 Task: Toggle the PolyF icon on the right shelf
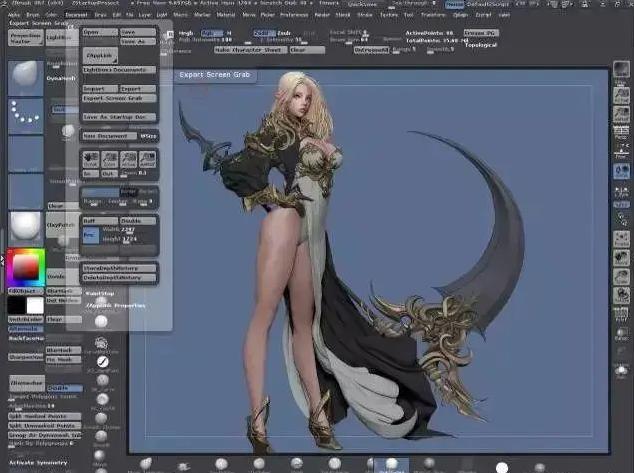621,315
